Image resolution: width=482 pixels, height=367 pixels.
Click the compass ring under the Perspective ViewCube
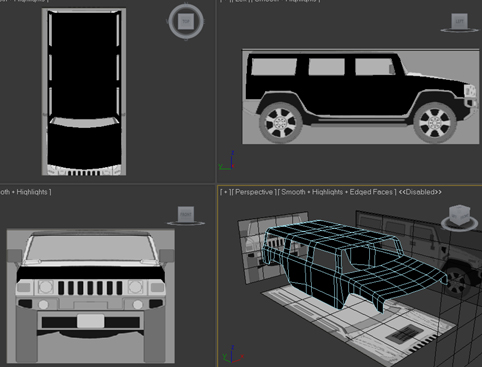[x=460, y=224]
